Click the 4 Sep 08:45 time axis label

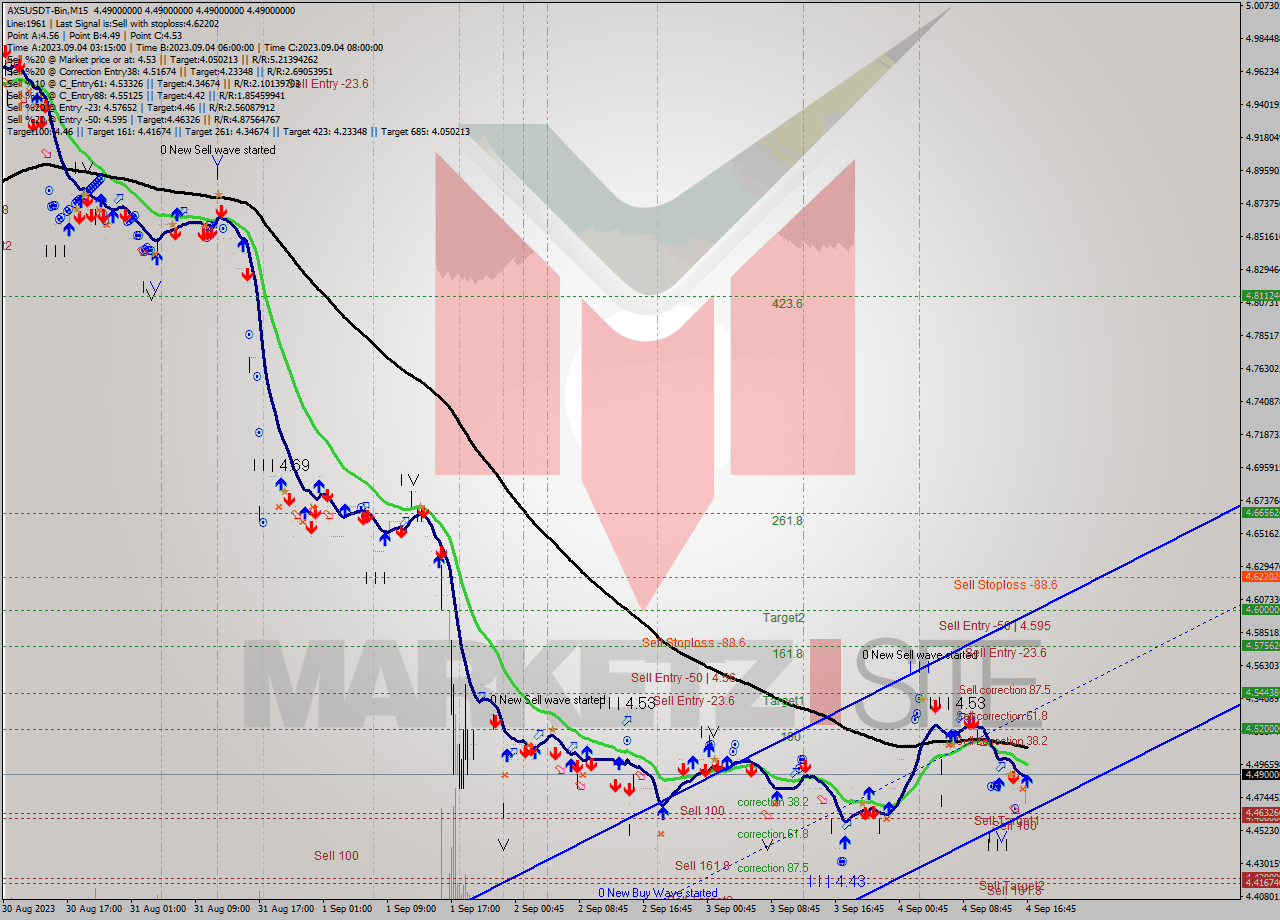click(x=987, y=910)
